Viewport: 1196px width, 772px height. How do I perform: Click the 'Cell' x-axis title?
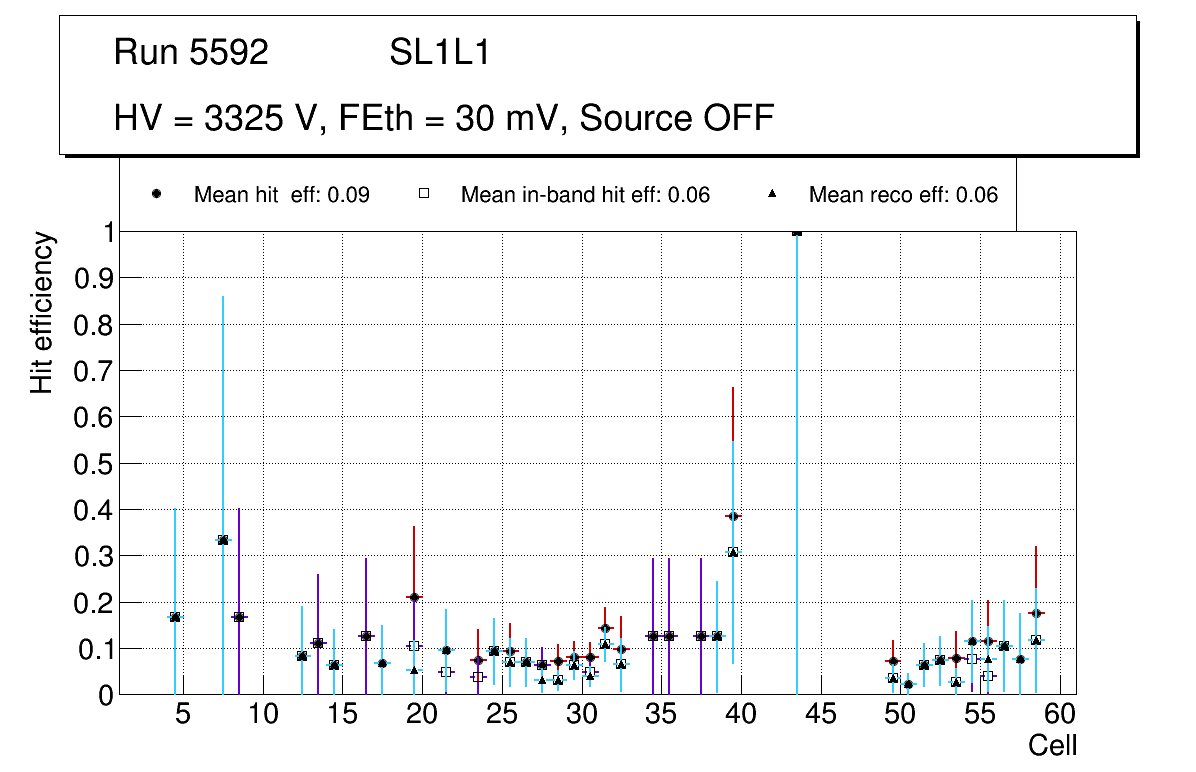(1053, 745)
